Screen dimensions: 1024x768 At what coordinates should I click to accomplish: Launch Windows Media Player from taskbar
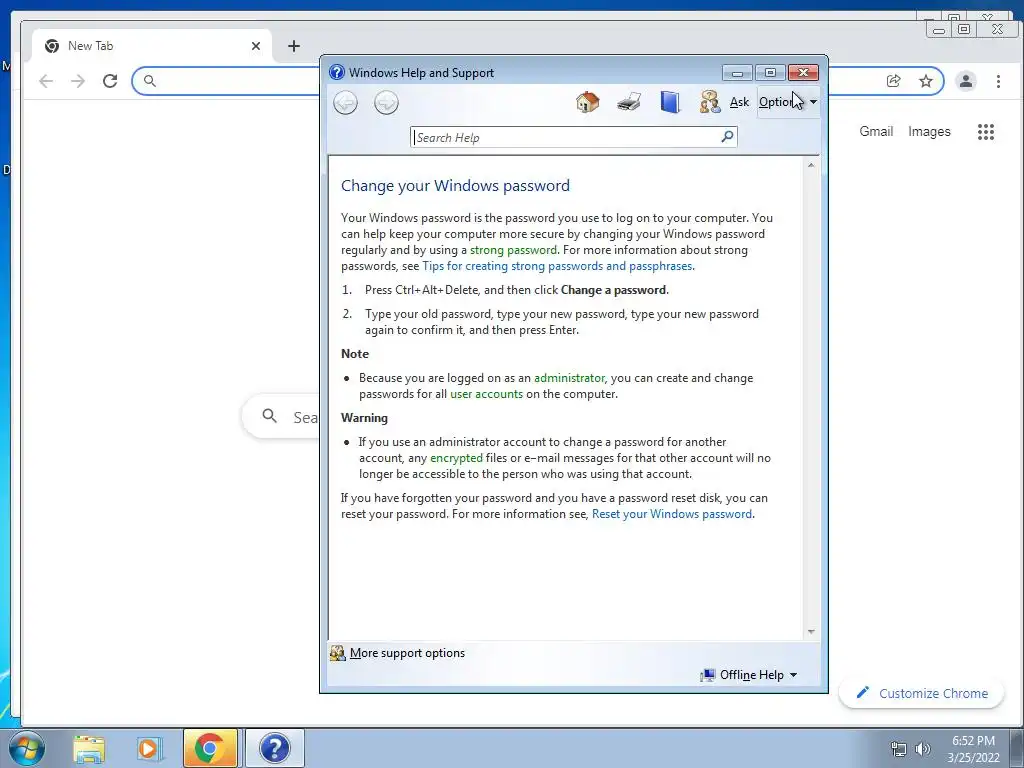click(x=148, y=749)
